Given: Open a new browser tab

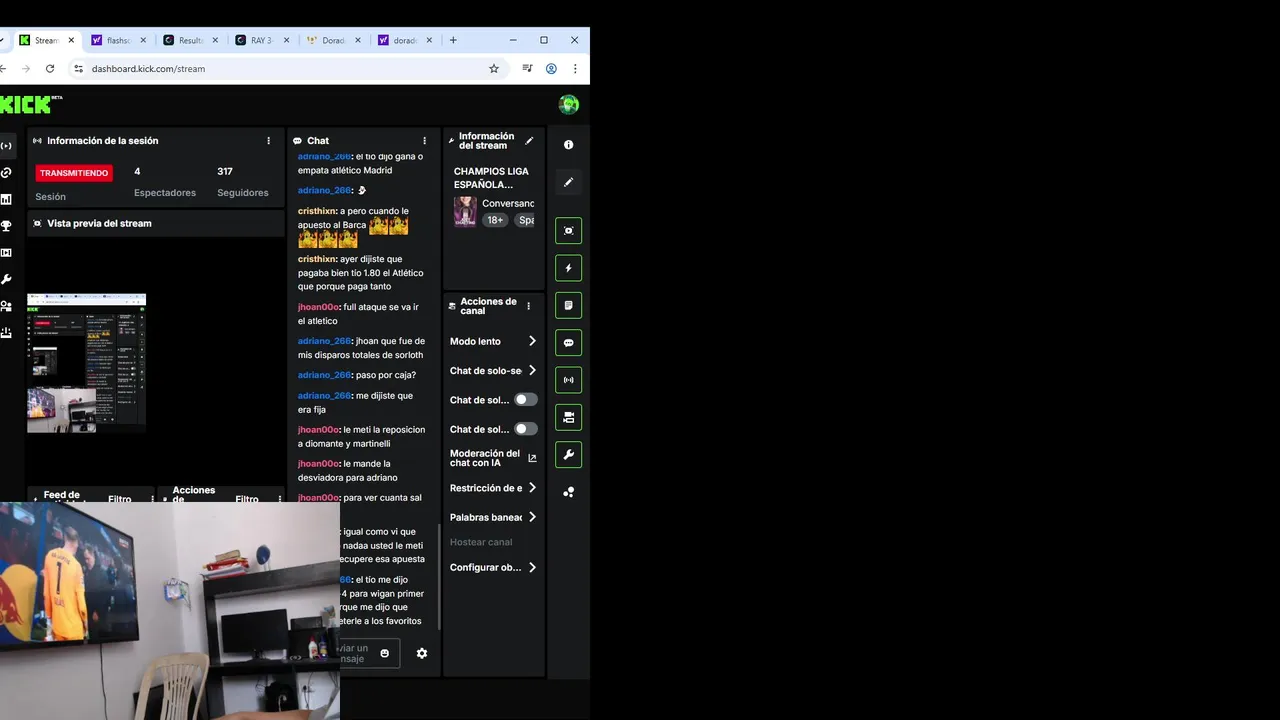Looking at the screenshot, I should tap(453, 40).
